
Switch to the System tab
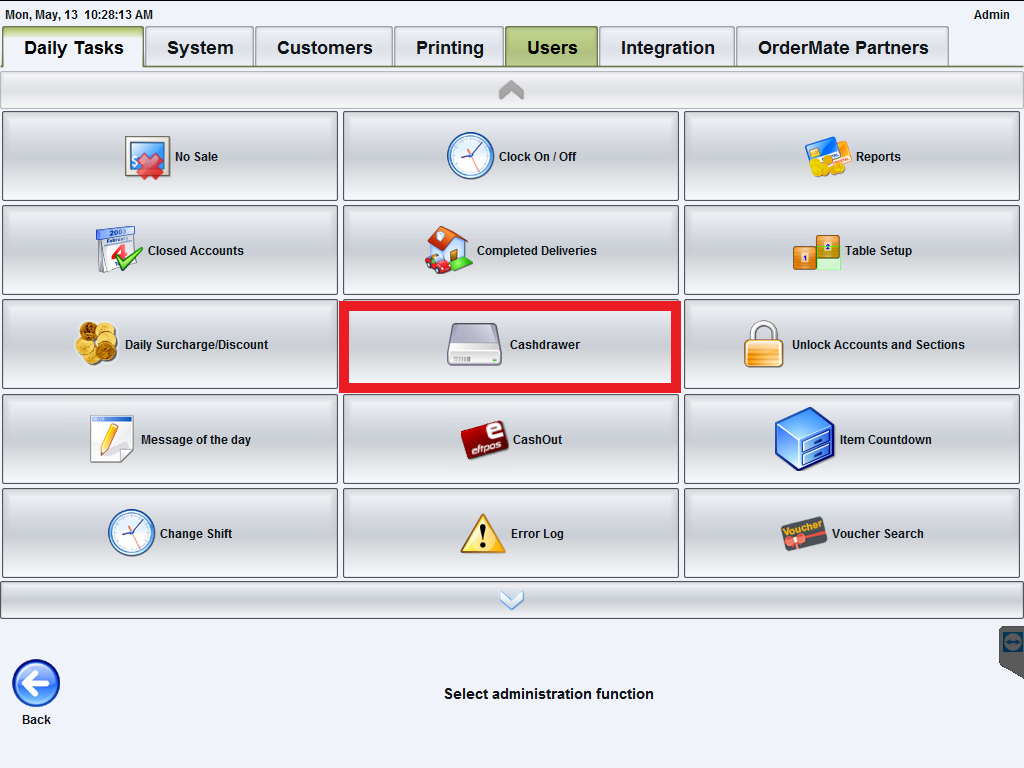[200, 47]
